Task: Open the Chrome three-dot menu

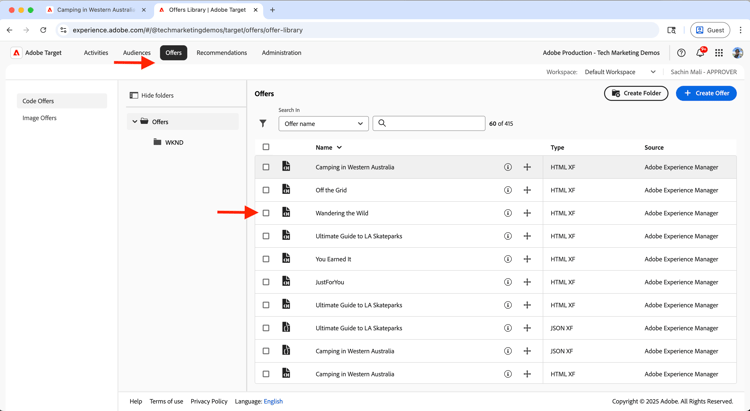Action: tap(740, 30)
